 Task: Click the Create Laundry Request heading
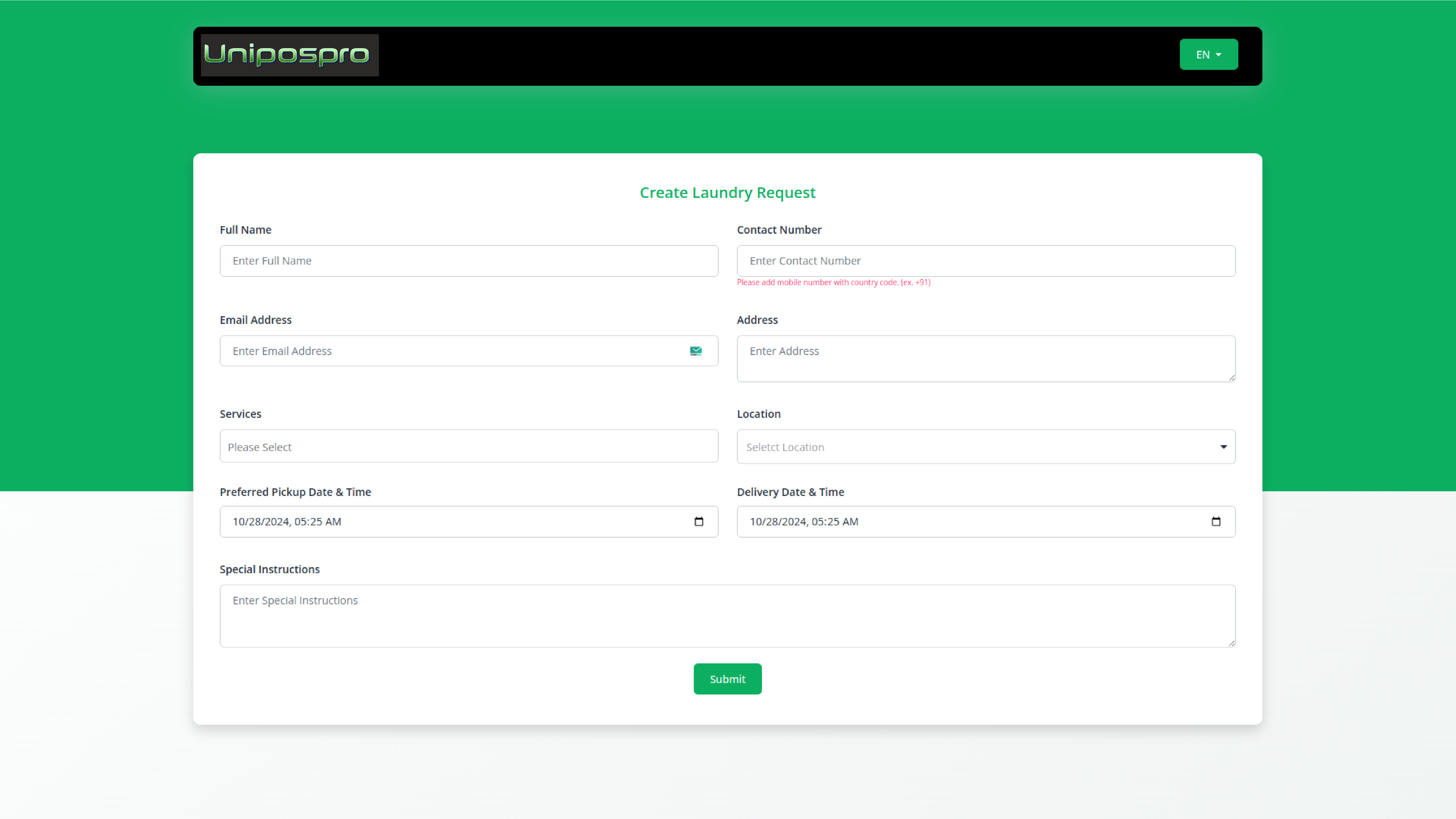pos(728,193)
